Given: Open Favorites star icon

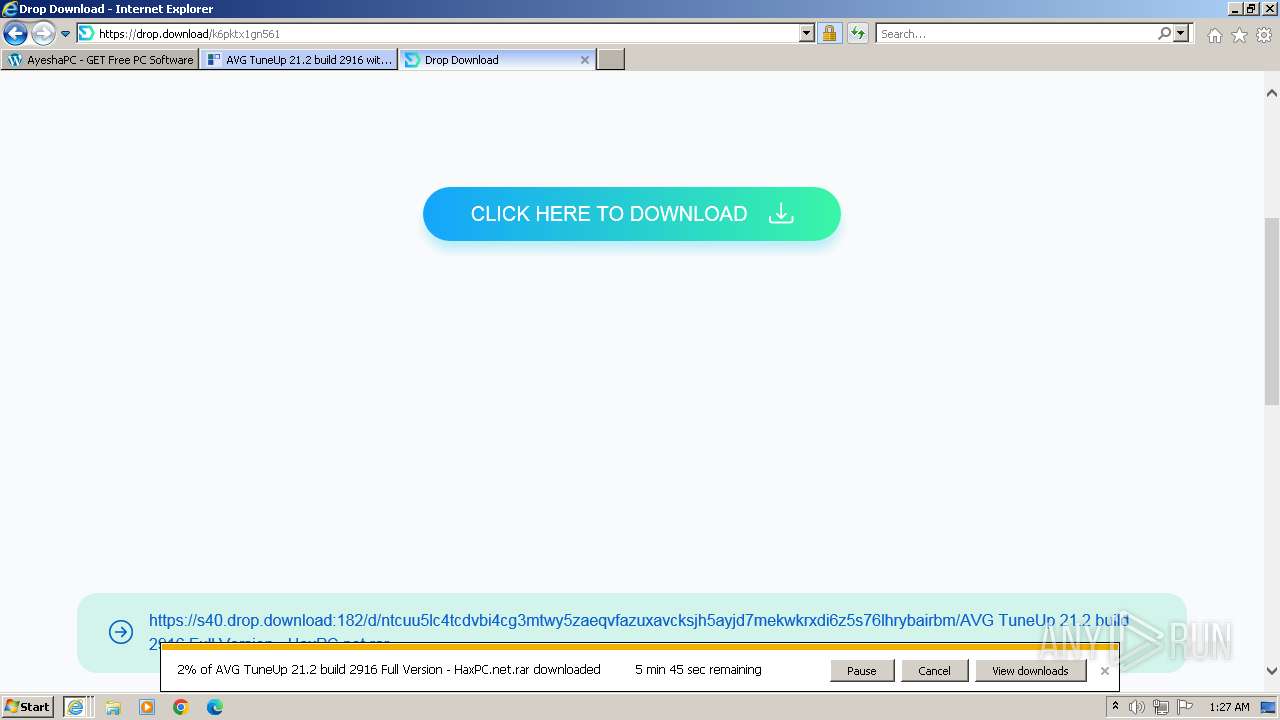Looking at the screenshot, I should [x=1239, y=35].
